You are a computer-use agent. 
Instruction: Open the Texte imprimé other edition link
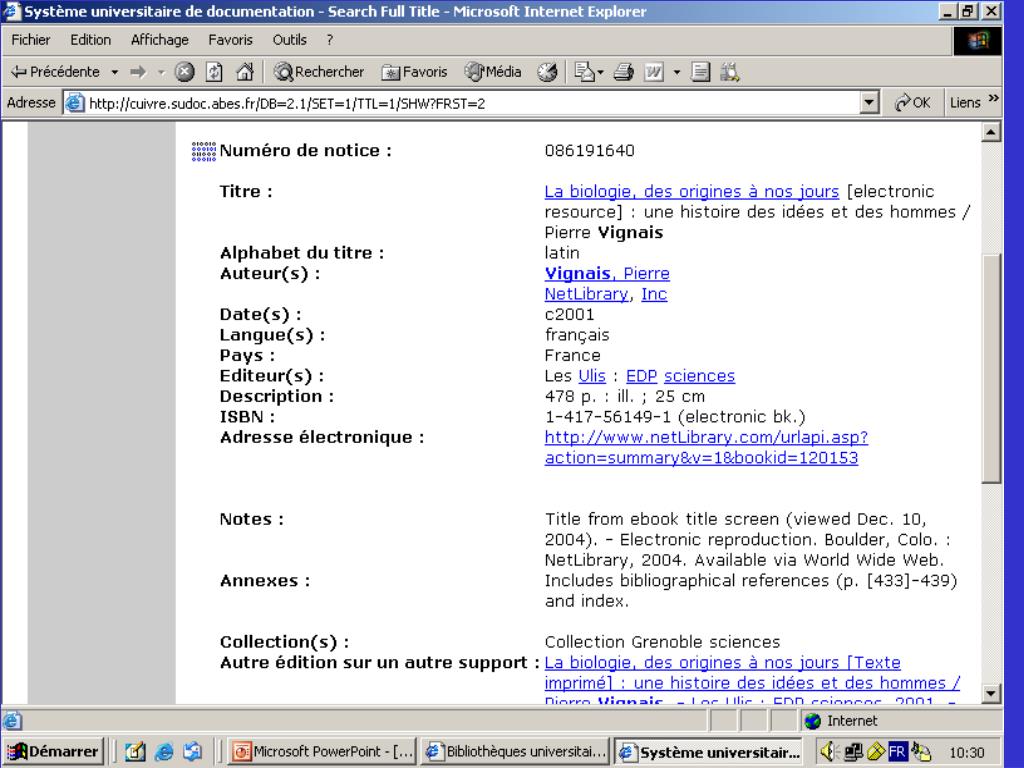point(752,682)
